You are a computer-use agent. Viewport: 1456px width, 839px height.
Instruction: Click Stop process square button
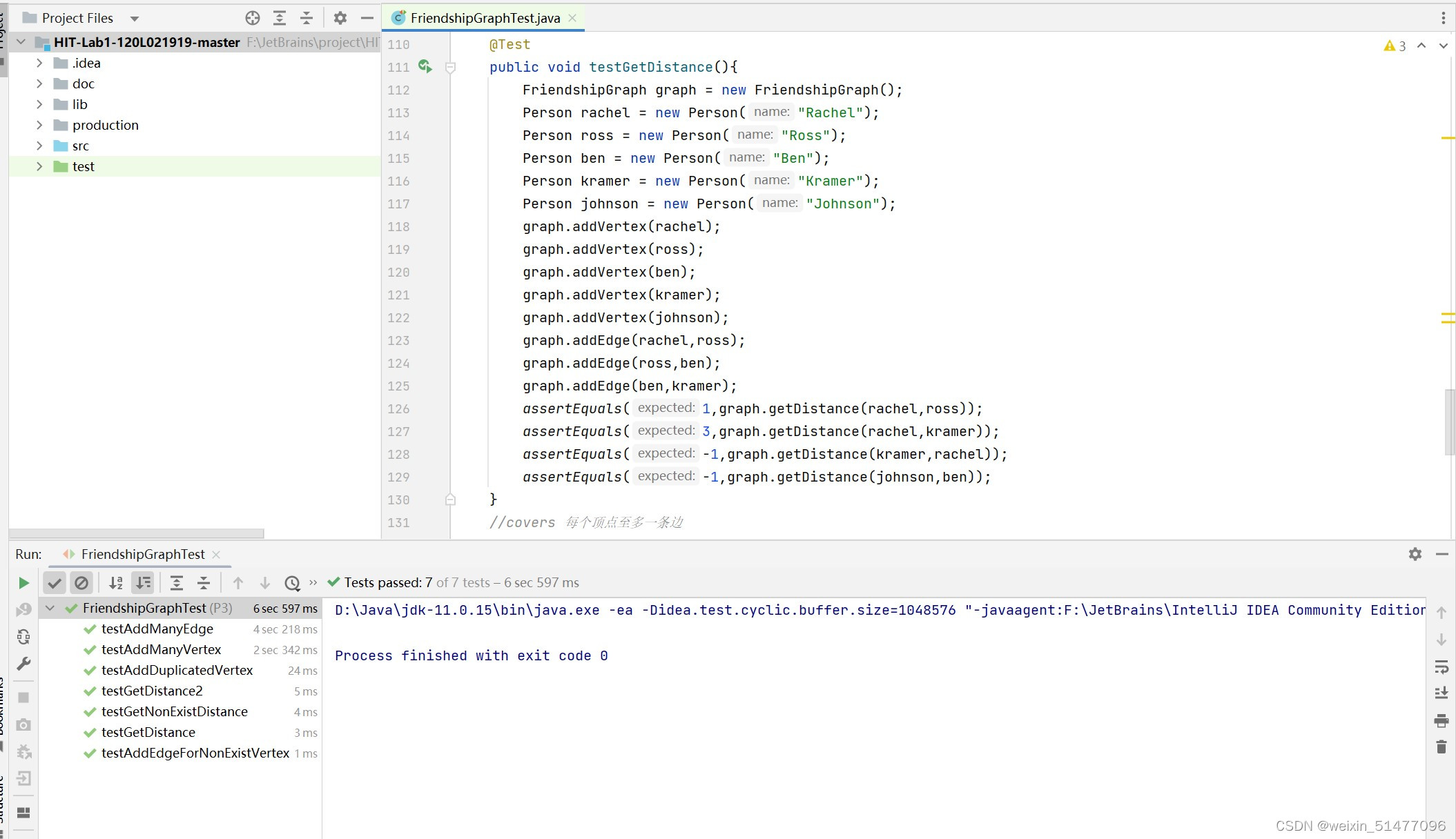[23, 698]
